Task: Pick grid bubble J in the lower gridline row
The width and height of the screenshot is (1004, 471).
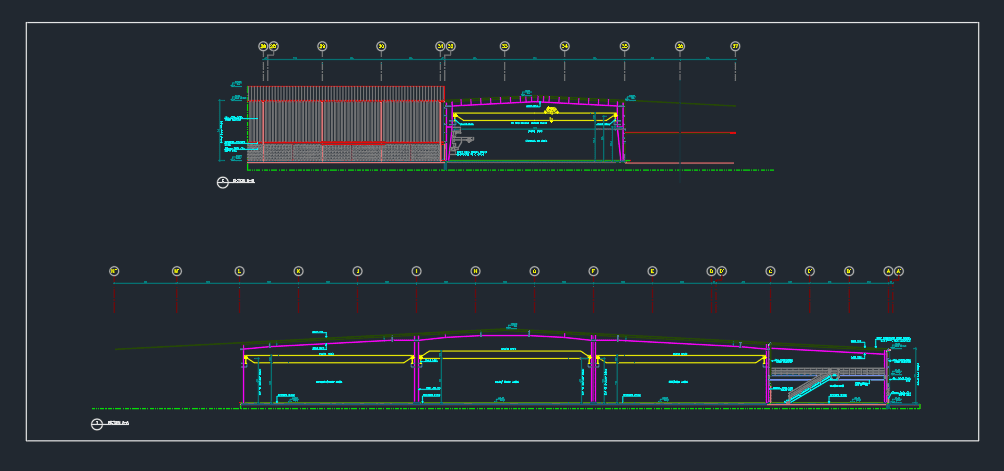Action: [357, 271]
